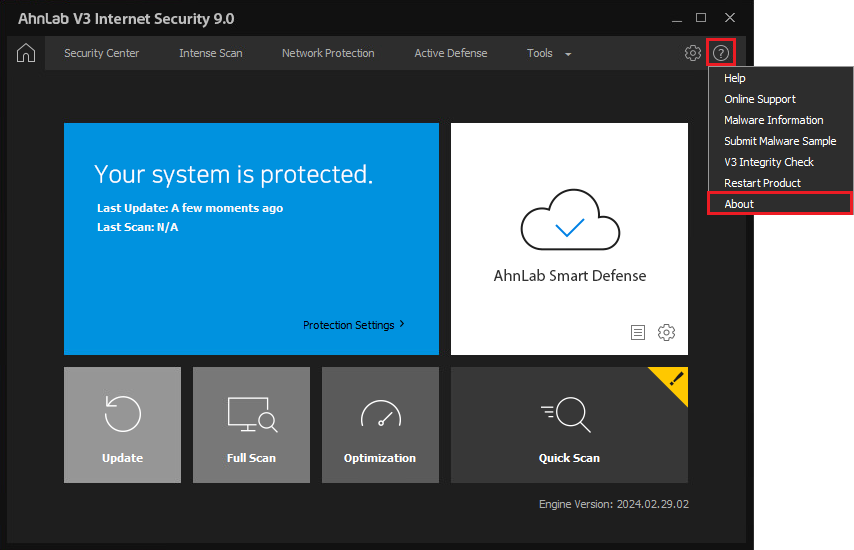Open Smart Defense log list icon
Image resolution: width=854 pixels, height=550 pixels.
pyautogui.click(x=637, y=332)
